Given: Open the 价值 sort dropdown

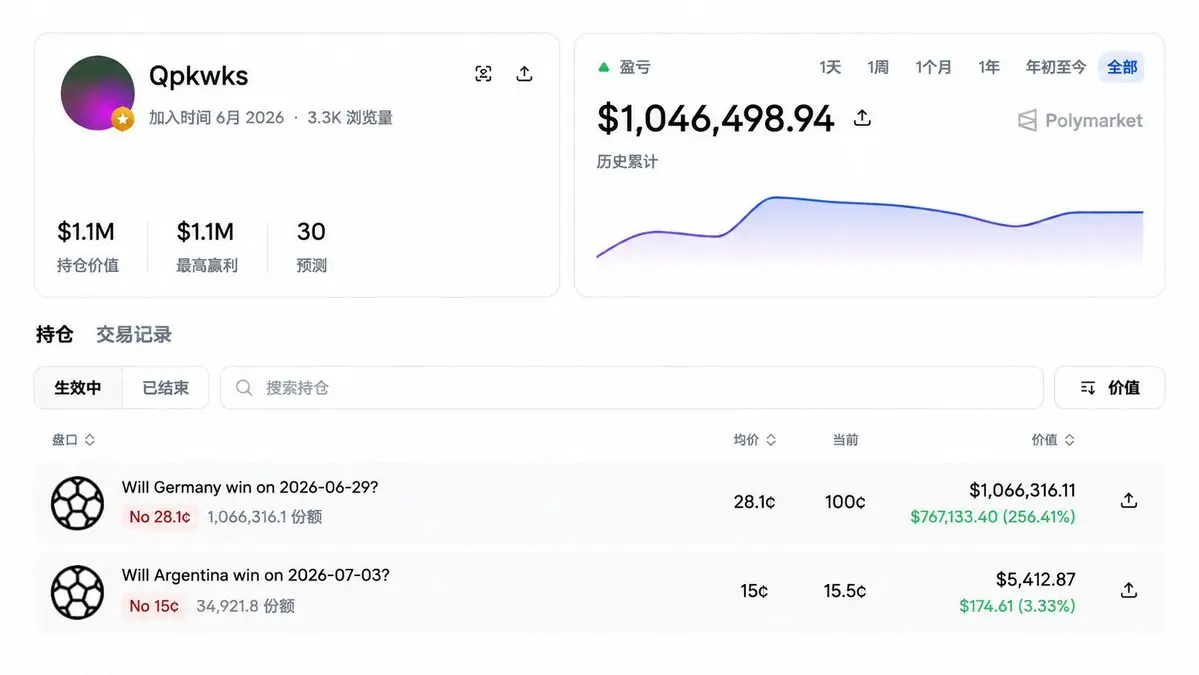Looking at the screenshot, I should [1110, 388].
